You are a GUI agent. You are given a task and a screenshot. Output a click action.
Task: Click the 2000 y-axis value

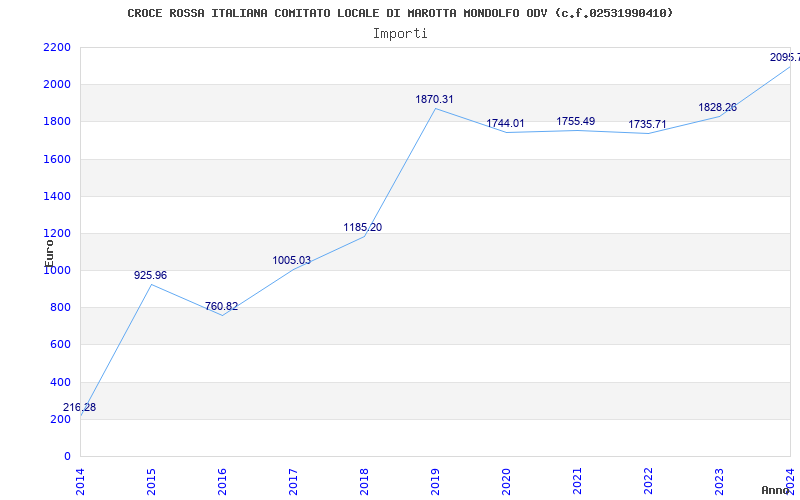coord(57,85)
